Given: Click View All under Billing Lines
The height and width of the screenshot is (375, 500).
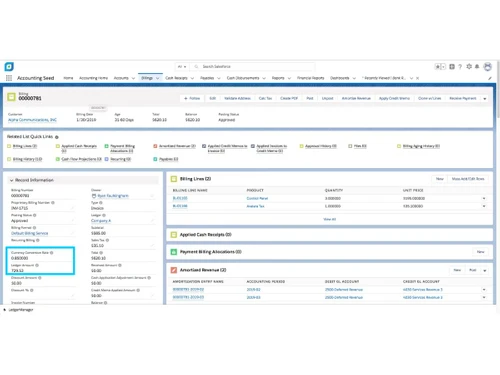Looking at the screenshot, I should (329, 219).
